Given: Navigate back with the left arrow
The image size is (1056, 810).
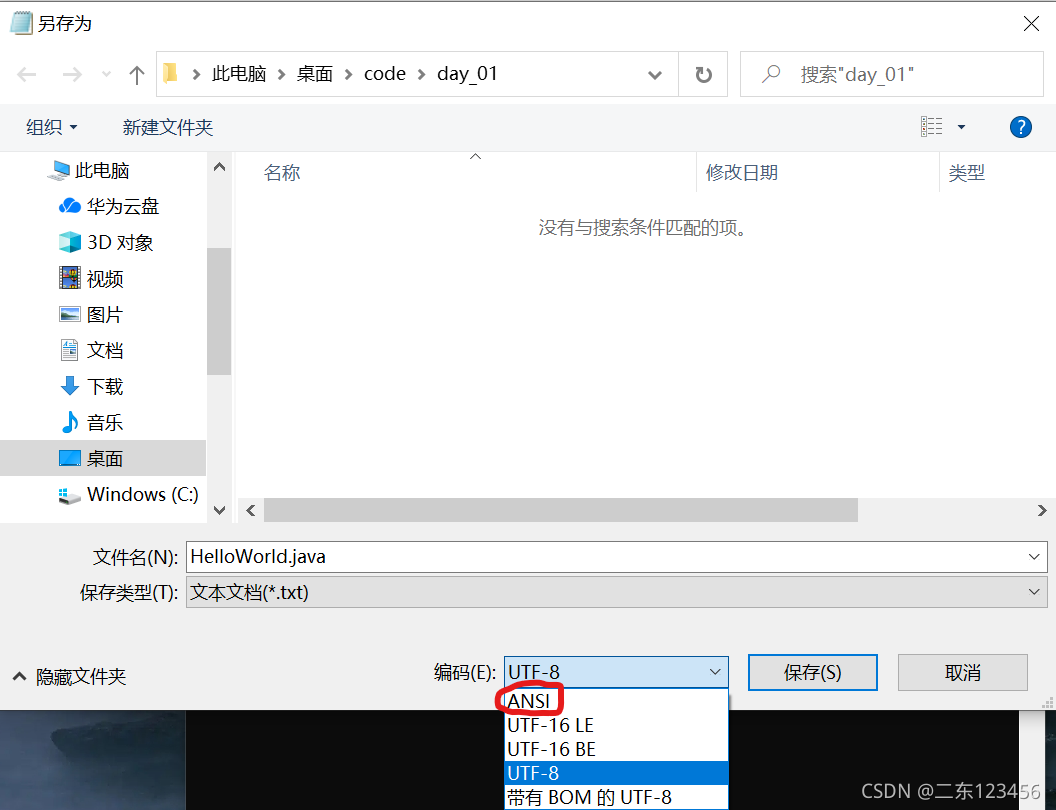Looking at the screenshot, I should click(26, 73).
